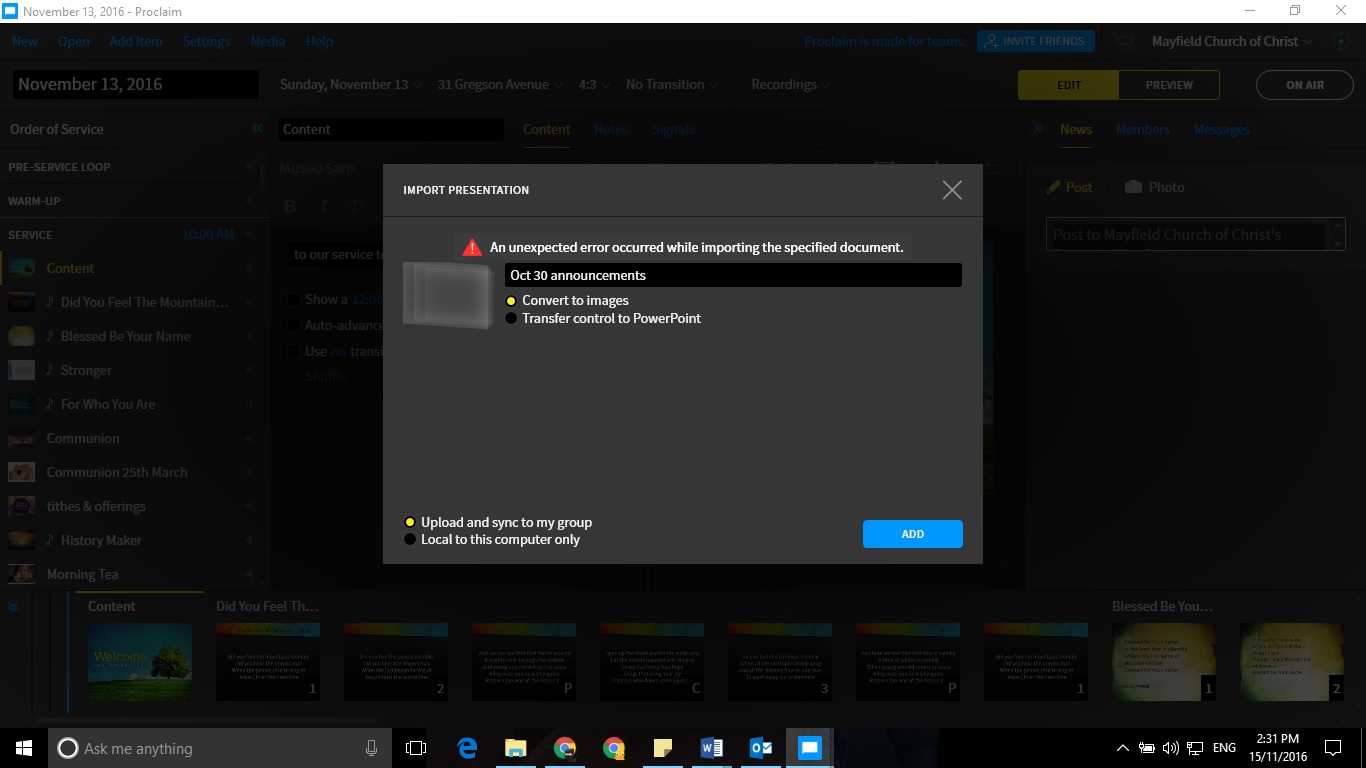Image resolution: width=1366 pixels, height=768 pixels.
Task: Click the Photo camera option
Action: [x=1154, y=187]
